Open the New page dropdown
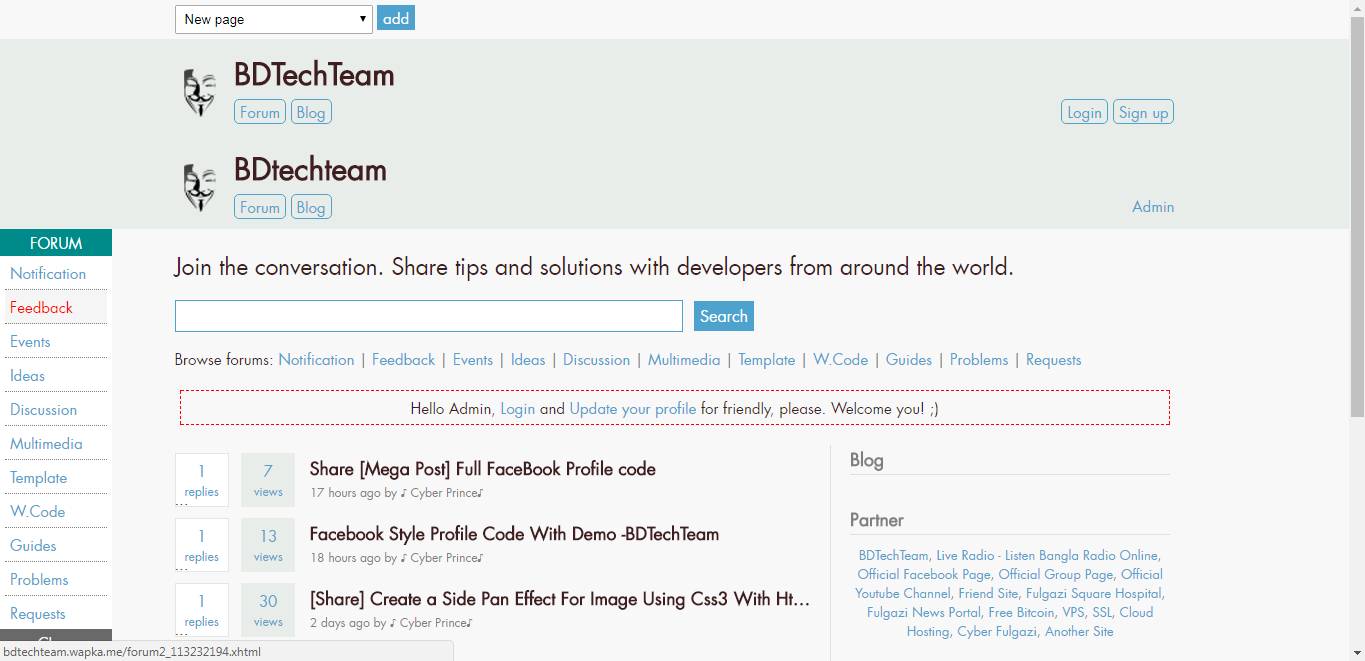 click(x=274, y=19)
